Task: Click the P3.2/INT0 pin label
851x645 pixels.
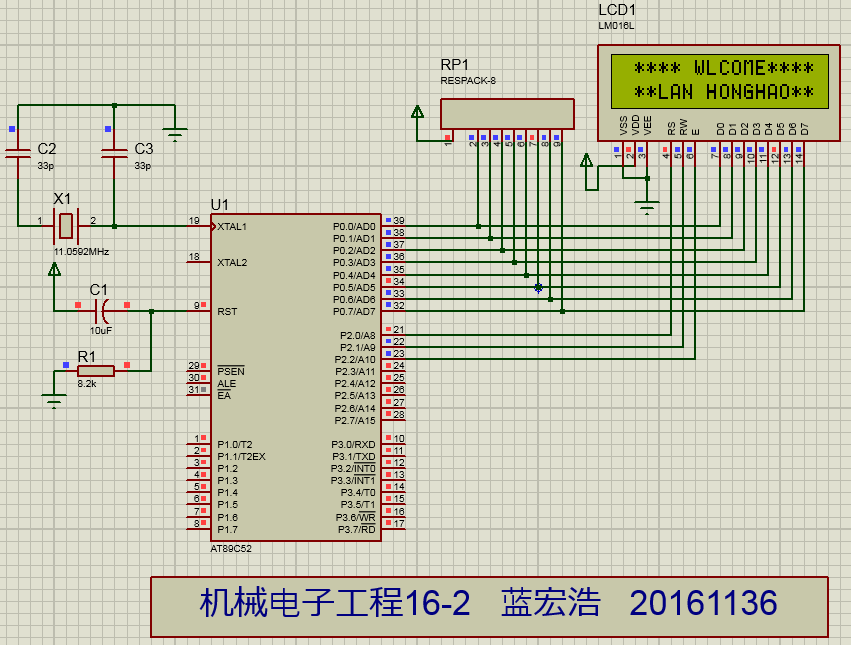Action: coord(353,468)
